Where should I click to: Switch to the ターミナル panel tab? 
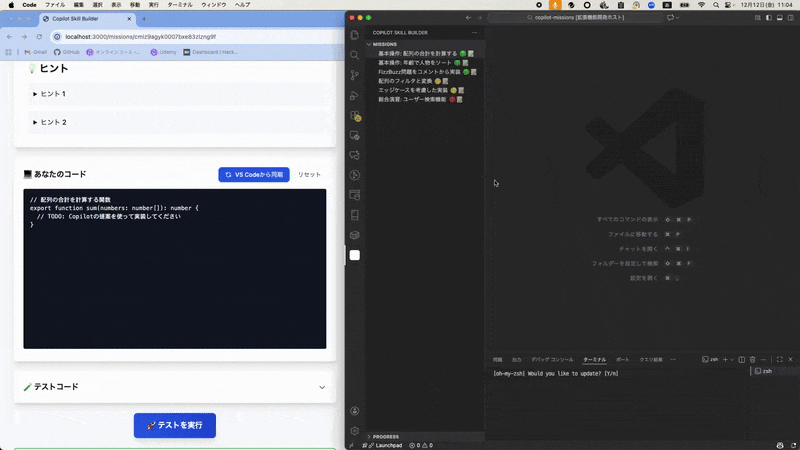(x=595, y=360)
